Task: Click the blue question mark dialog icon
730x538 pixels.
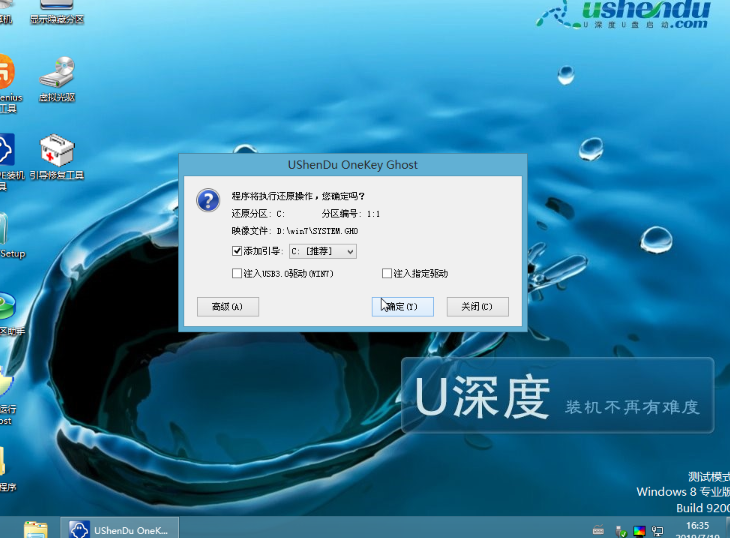Action: click(208, 200)
